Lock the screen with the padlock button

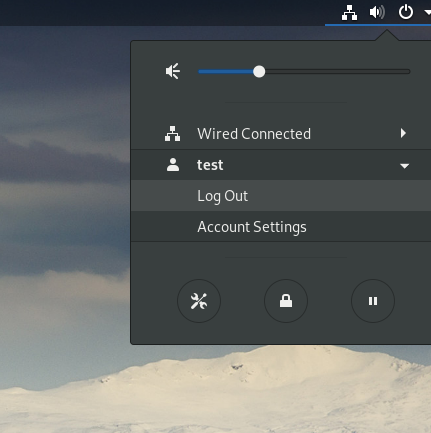point(286,301)
